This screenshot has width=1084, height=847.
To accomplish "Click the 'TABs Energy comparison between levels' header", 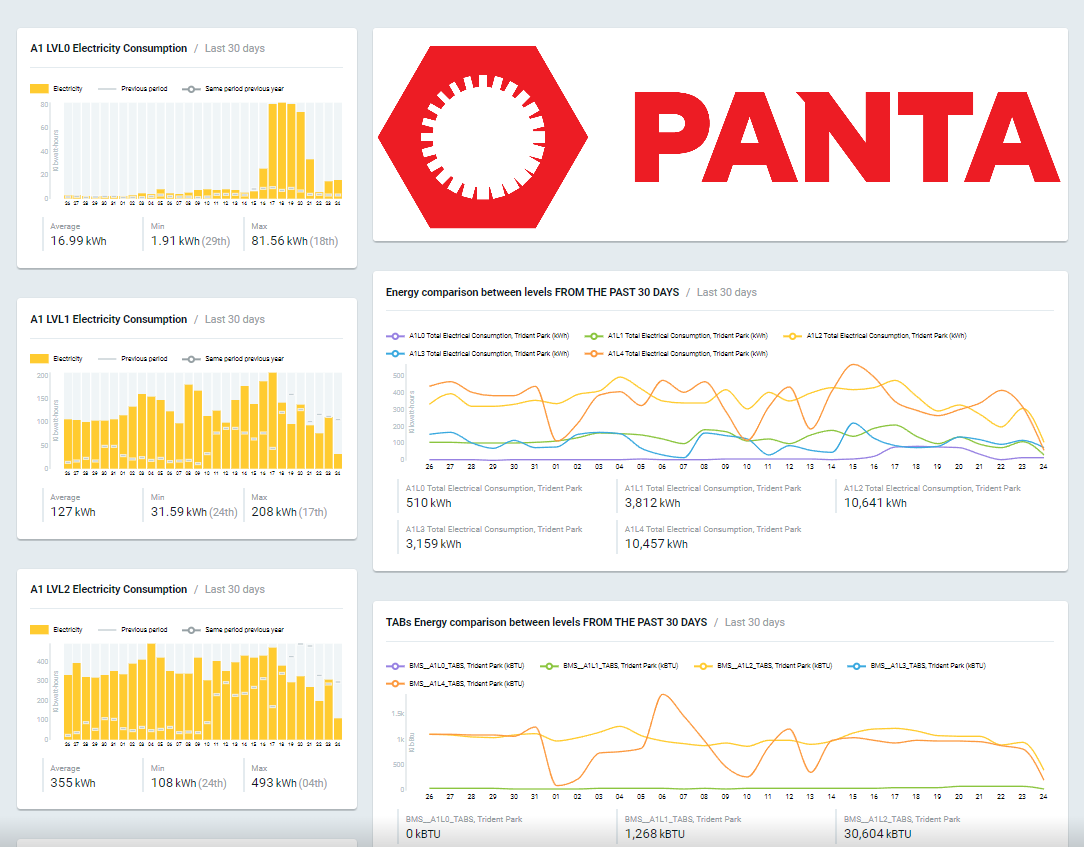I will click(x=546, y=621).
